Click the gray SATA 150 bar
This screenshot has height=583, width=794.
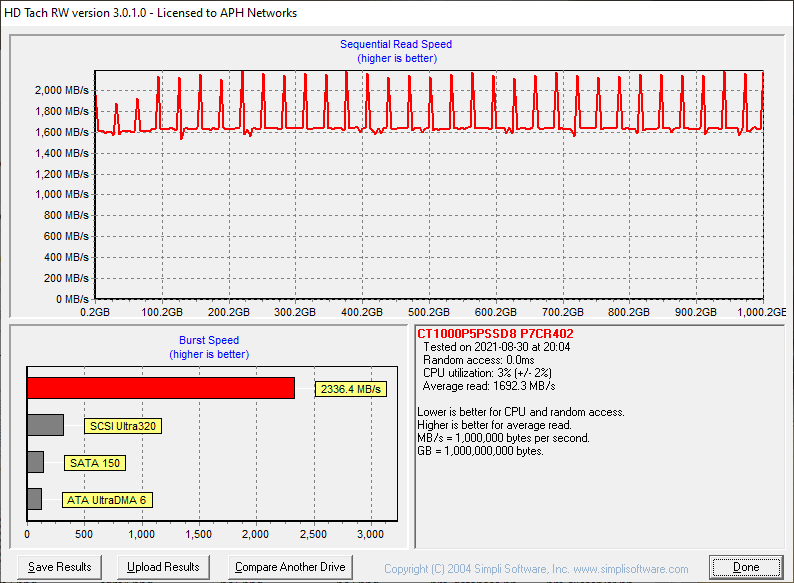(x=35, y=462)
